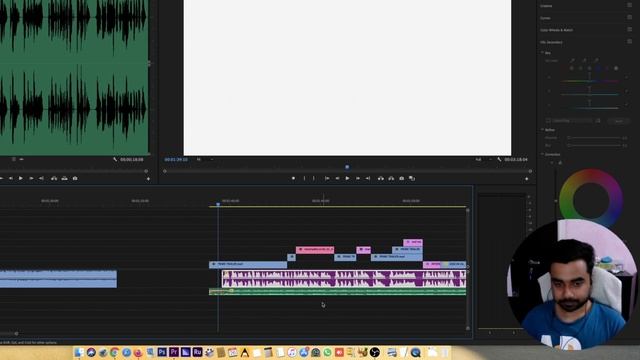This screenshot has height=360, width=640.
Task: Click Insert button in Source monitor
Action: (x=54, y=178)
